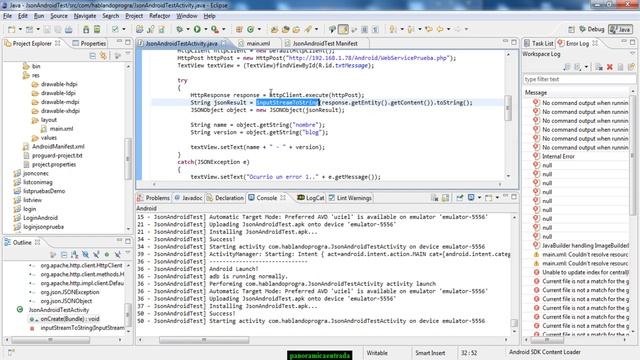This screenshot has height=360, width=640.
Task: Select the drawable-hdpi folder
Action: [x=59, y=84]
